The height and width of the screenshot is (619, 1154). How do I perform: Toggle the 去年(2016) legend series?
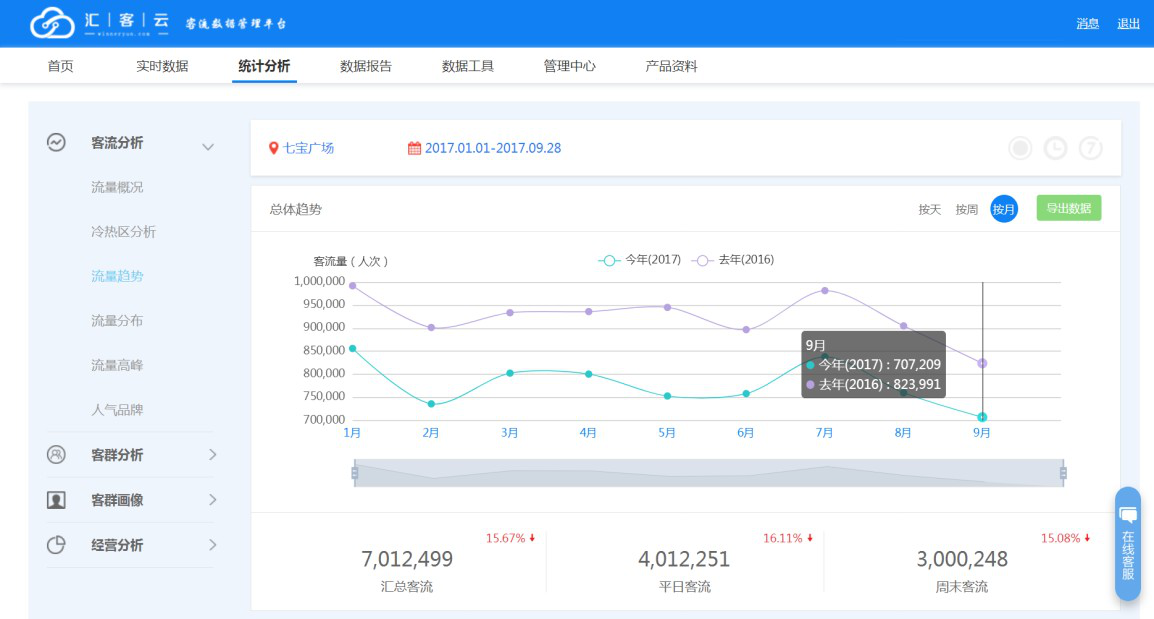(733, 260)
